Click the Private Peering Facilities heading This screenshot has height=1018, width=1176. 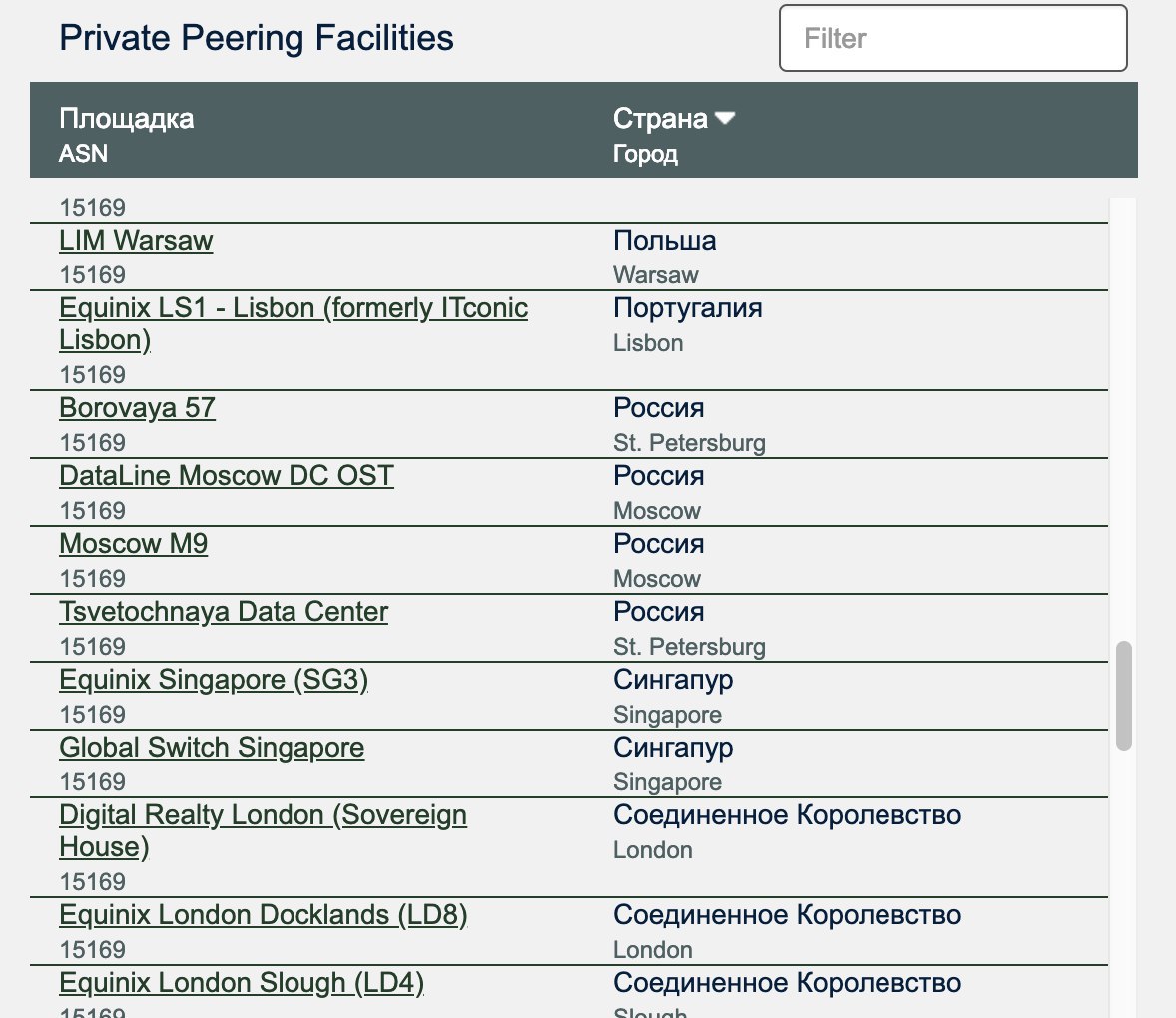point(257,38)
